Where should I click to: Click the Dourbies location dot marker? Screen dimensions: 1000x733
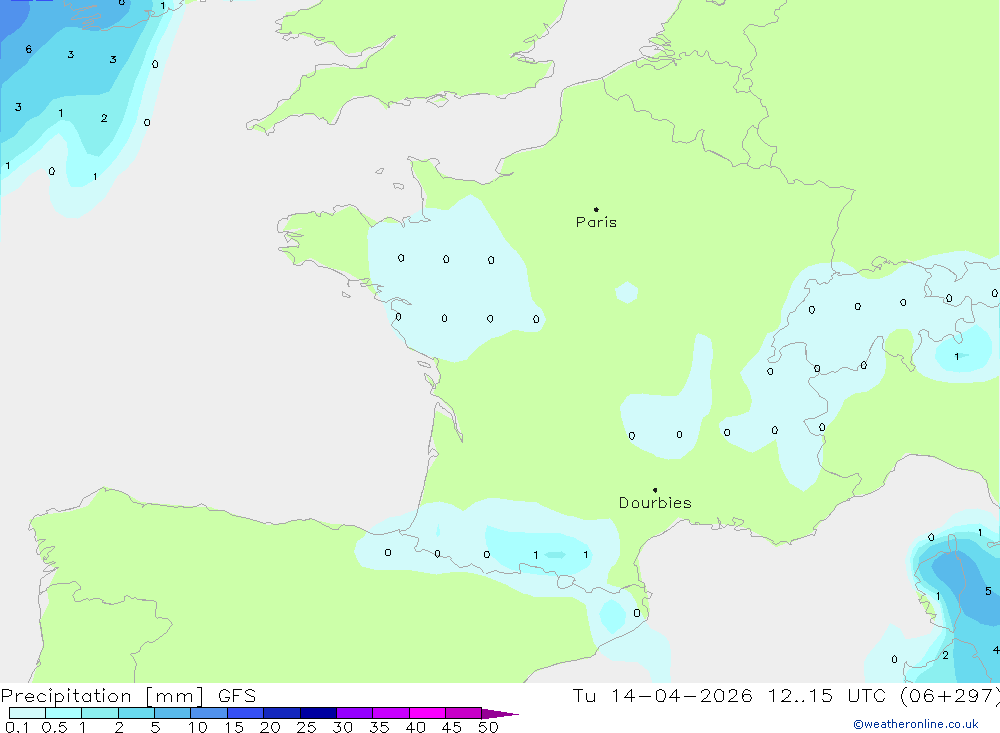[655, 490]
